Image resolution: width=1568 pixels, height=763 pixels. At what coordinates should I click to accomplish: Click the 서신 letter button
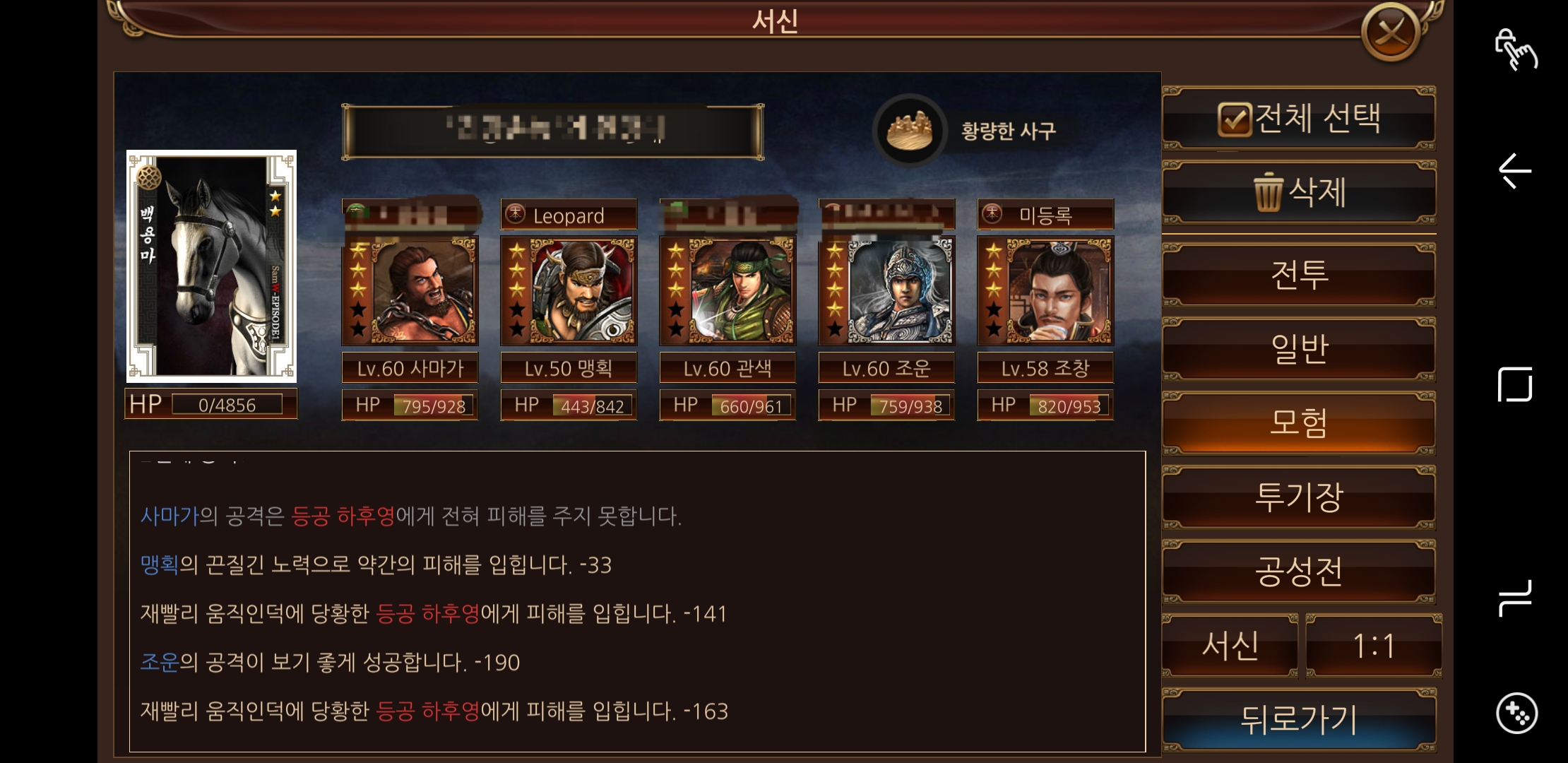point(1230,646)
